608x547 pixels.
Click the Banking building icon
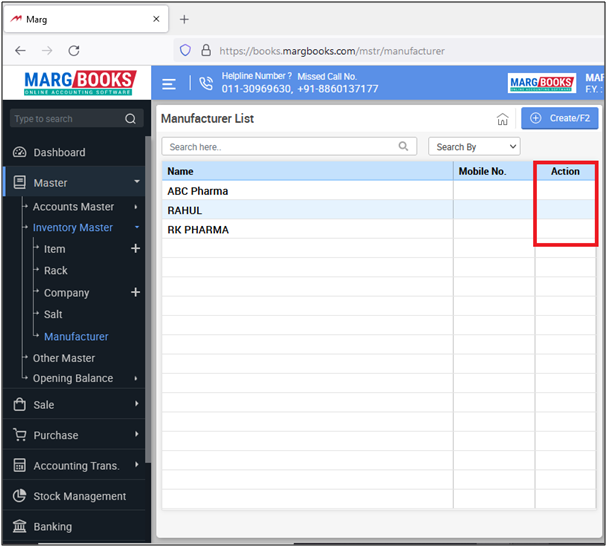point(19,526)
